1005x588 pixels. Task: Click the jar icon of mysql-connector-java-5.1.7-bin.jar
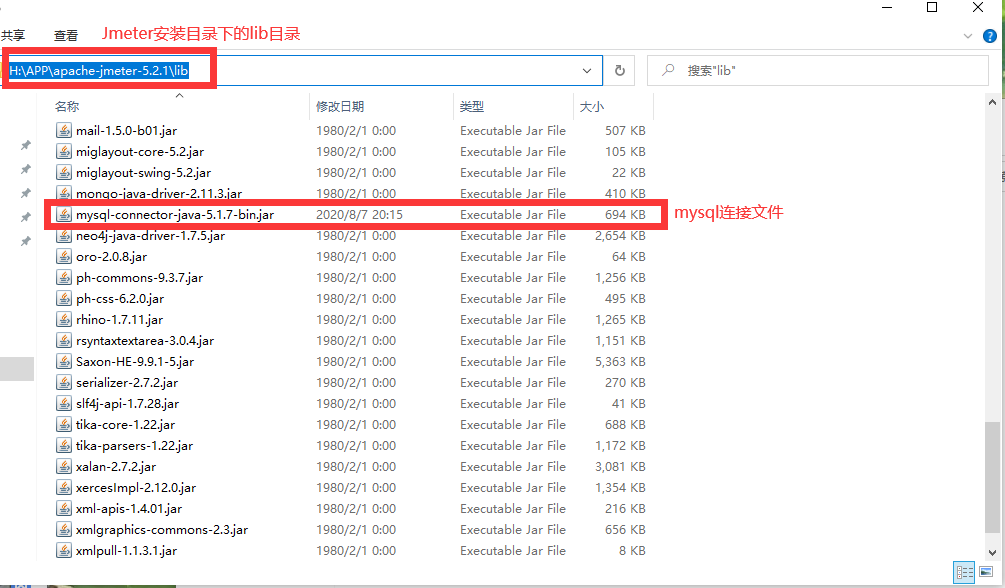coord(64,215)
